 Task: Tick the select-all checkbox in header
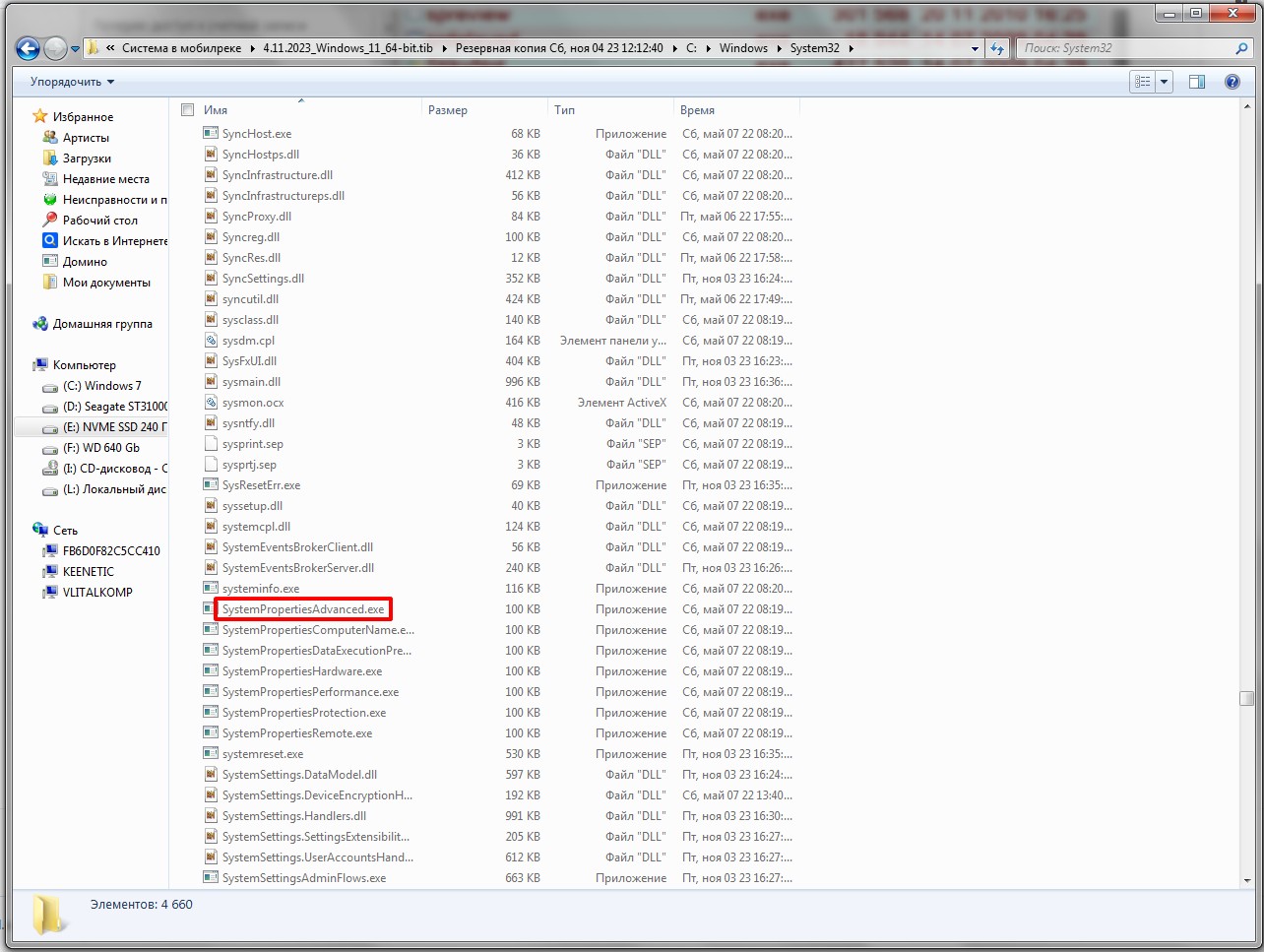pos(188,110)
